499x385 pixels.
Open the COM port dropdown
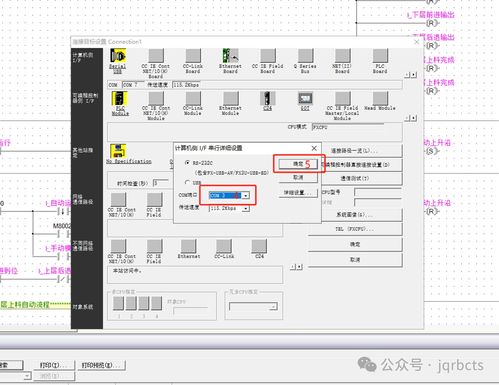229,195
